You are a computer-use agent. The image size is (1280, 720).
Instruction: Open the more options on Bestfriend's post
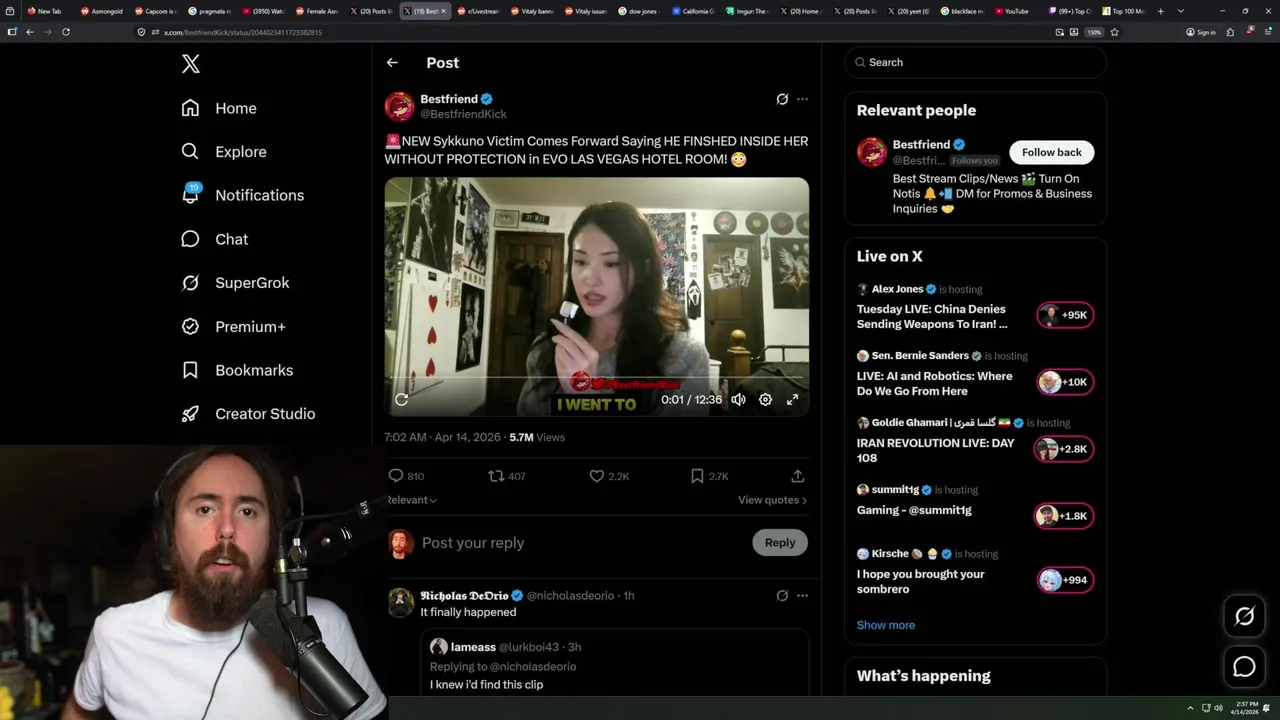point(802,99)
